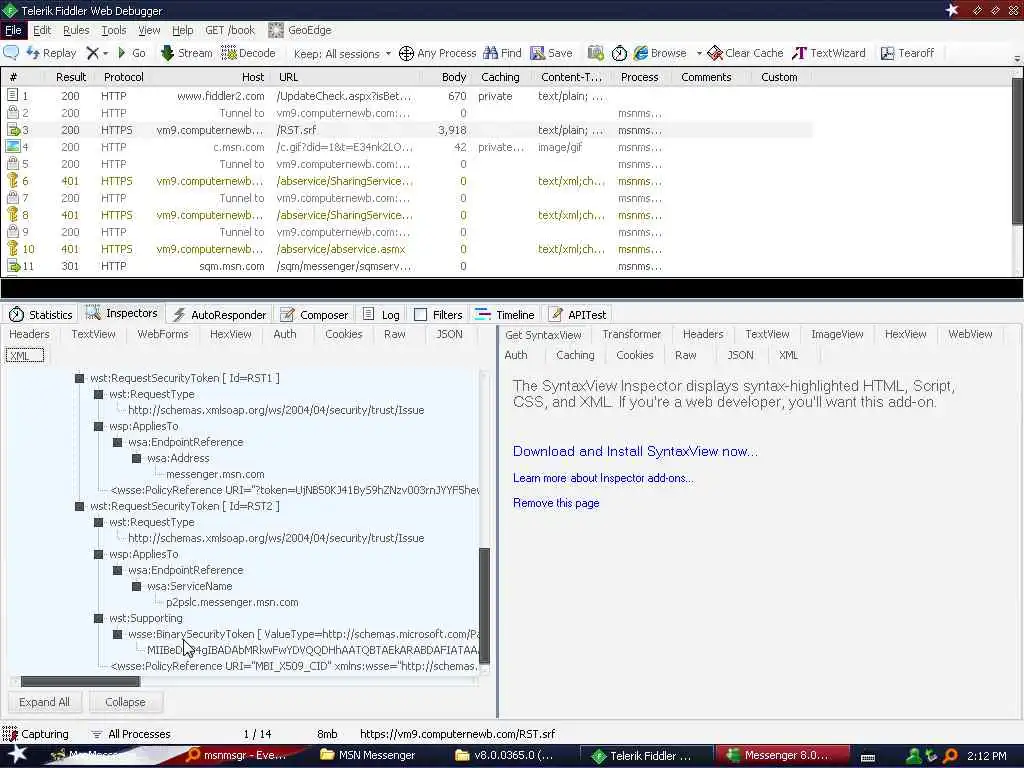Open the View menu

(149, 30)
